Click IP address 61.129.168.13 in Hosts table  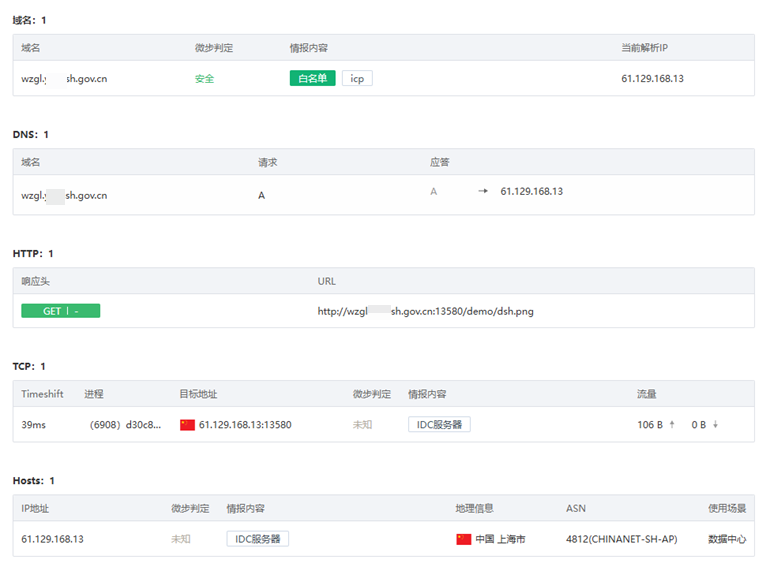(52, 539)
